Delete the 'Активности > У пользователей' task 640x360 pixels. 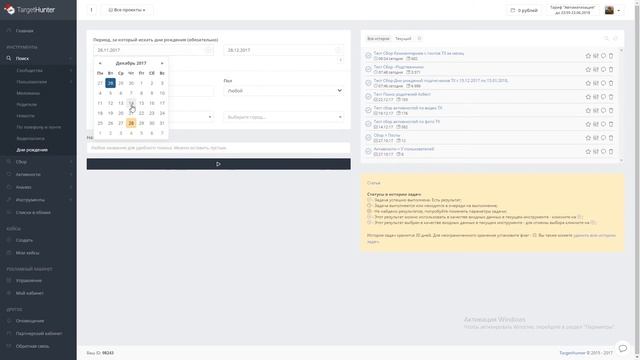611,151
